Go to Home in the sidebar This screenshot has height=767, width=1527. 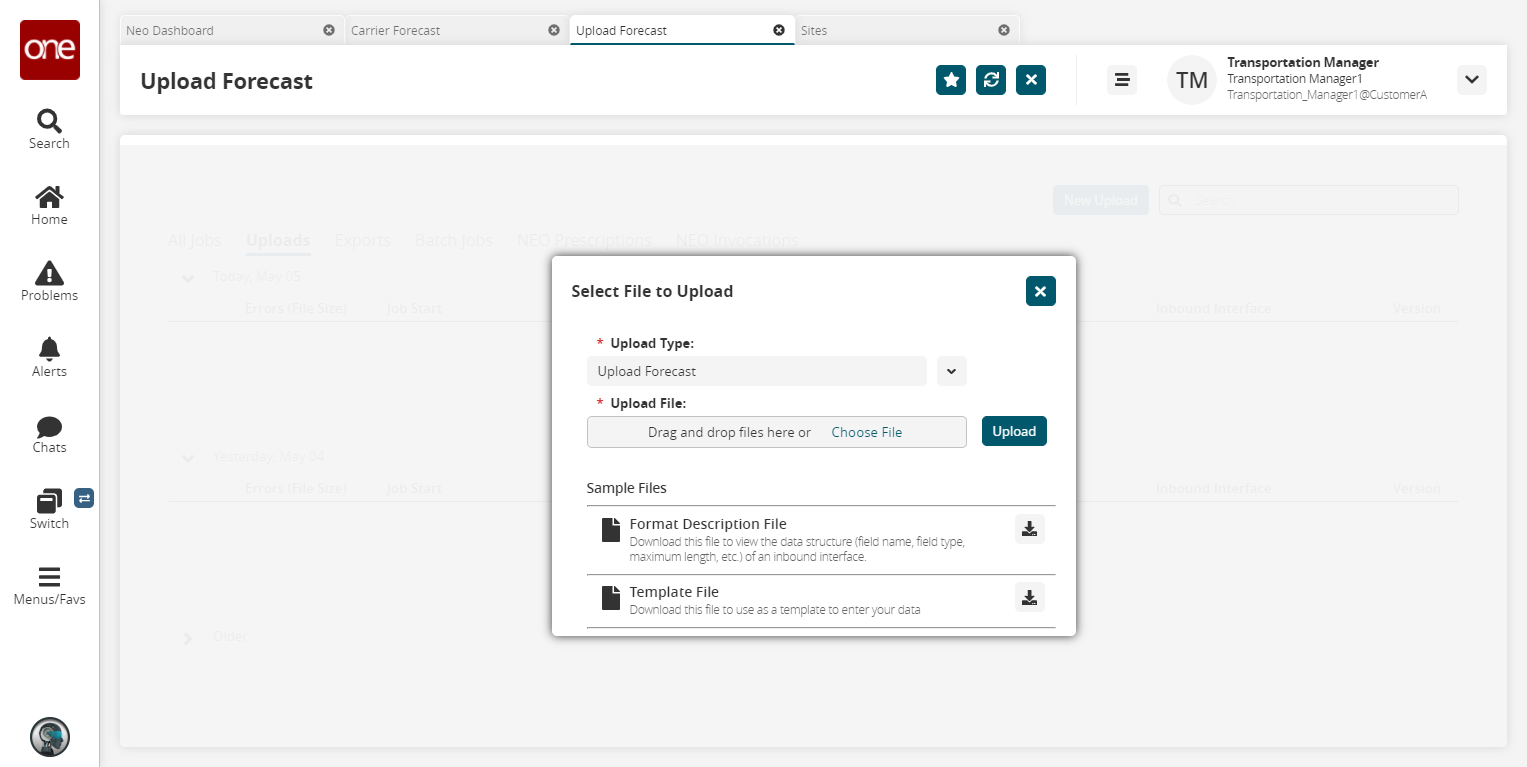click(49, 205)
